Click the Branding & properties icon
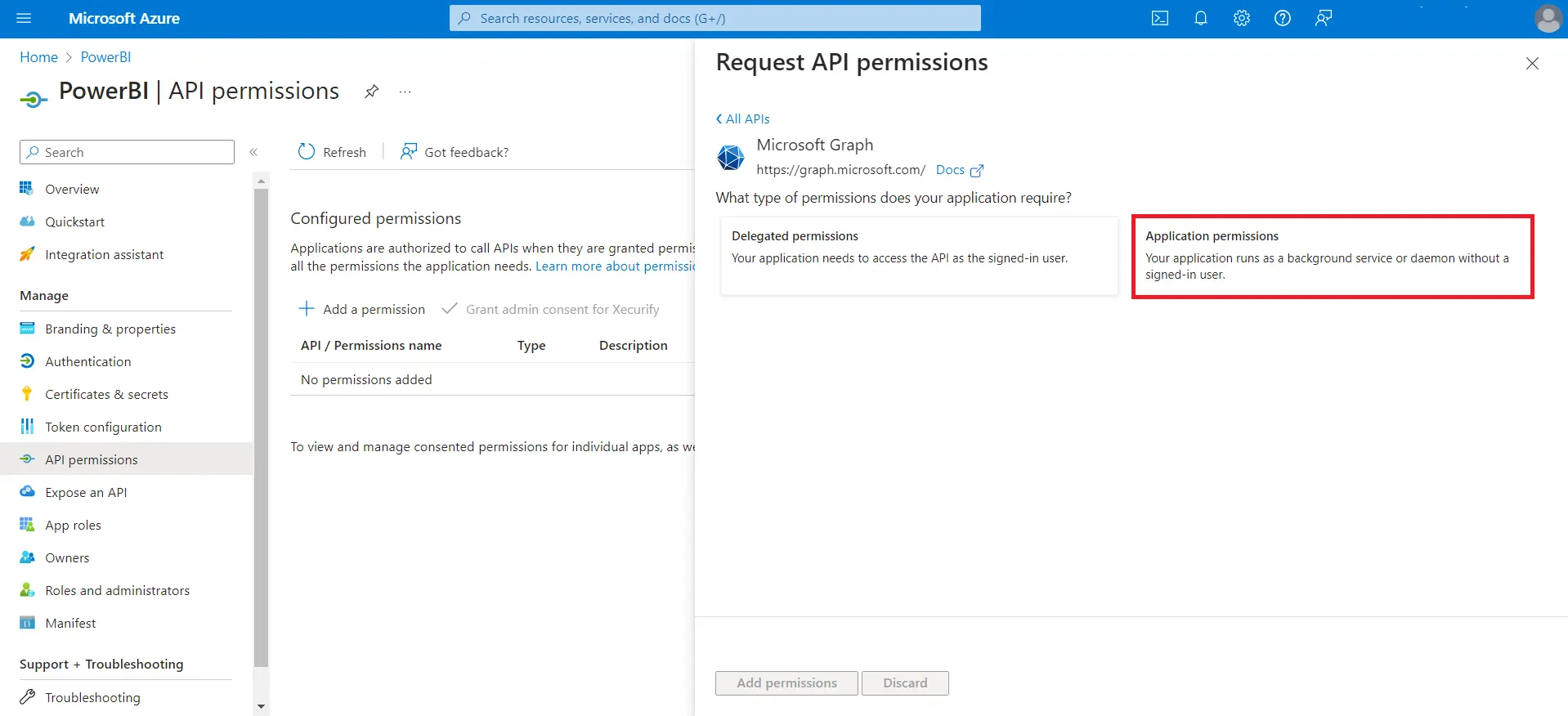The width and height of the screenshot is (1568, 716). tap(27, 329)
